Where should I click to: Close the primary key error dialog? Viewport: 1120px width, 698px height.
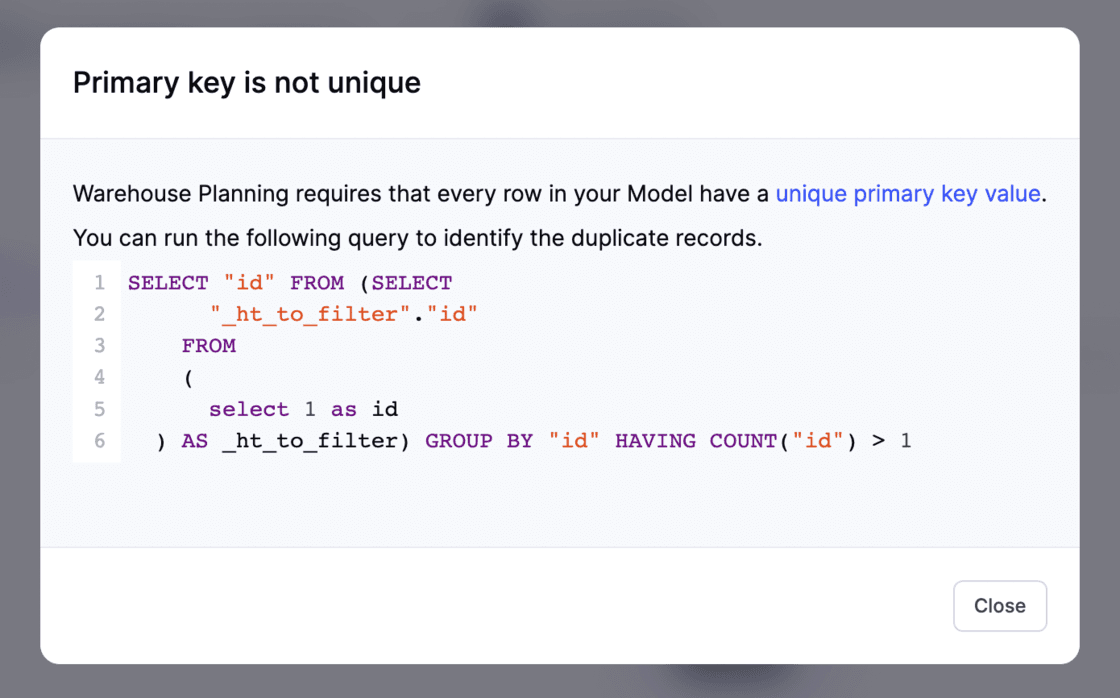tap(999, 606)
